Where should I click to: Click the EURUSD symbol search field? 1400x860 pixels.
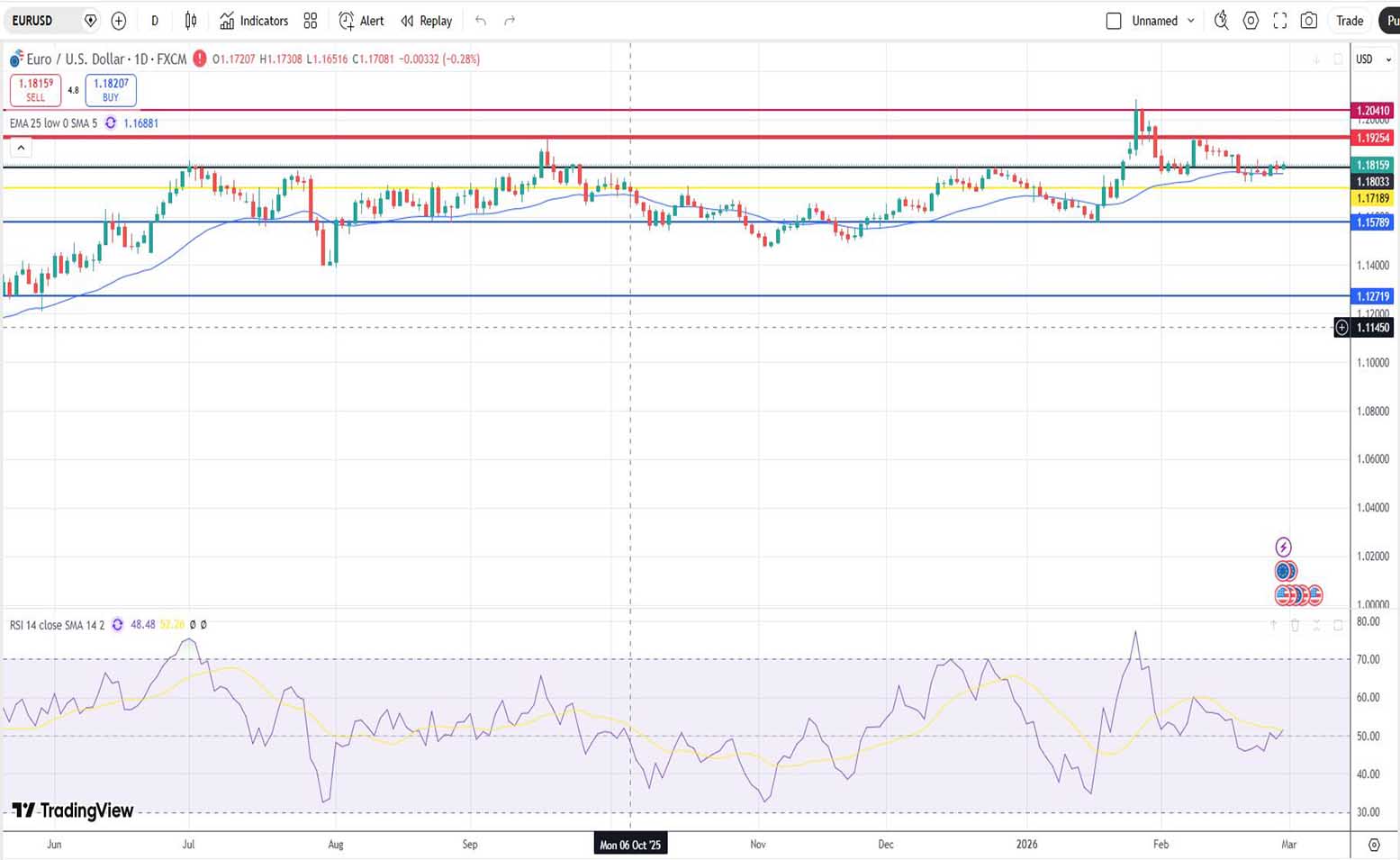pyautogui.click(x=45, y=21)
